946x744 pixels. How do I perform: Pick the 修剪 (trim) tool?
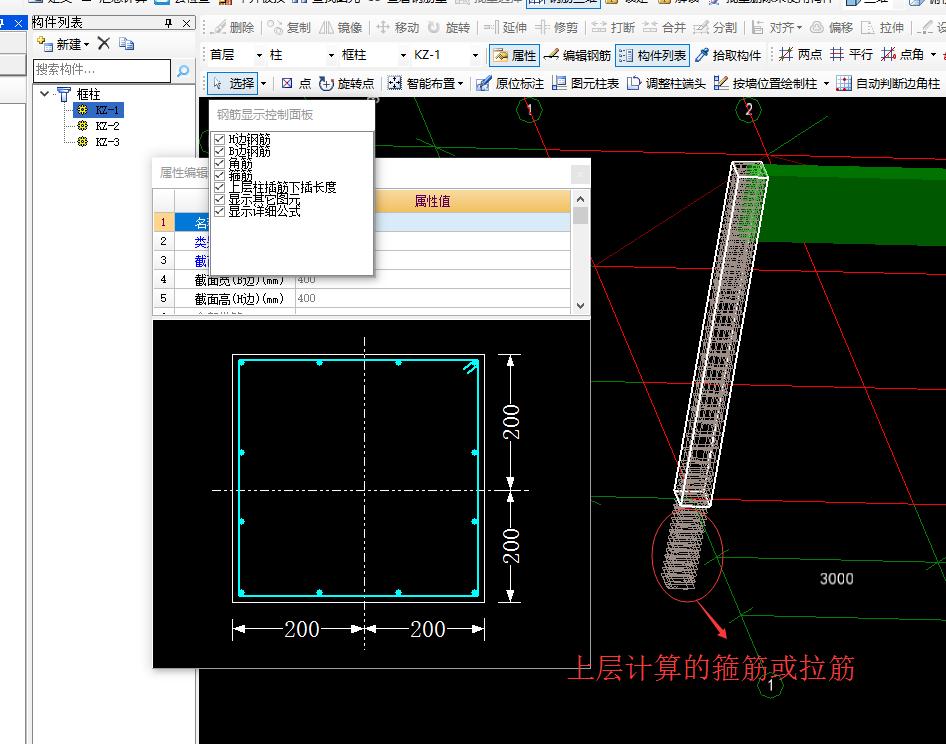tap(557, 27)
